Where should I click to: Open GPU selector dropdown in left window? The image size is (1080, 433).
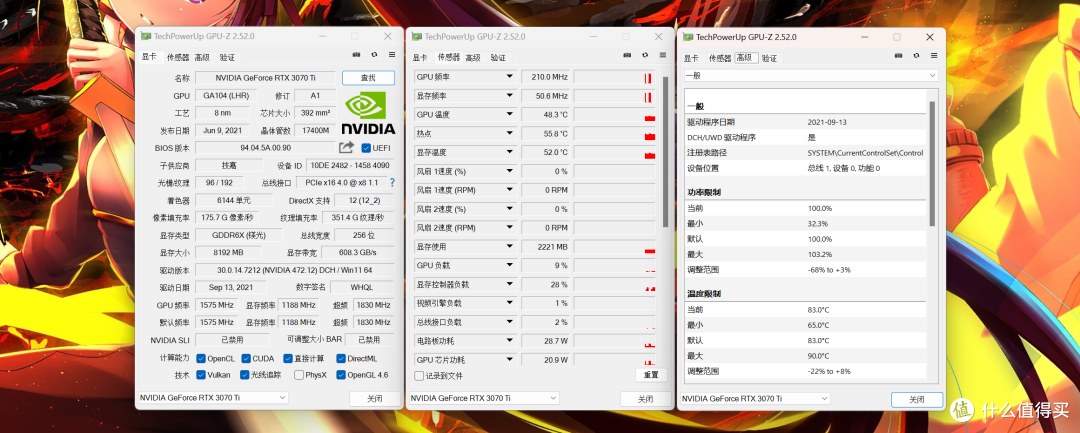(213, 398)
